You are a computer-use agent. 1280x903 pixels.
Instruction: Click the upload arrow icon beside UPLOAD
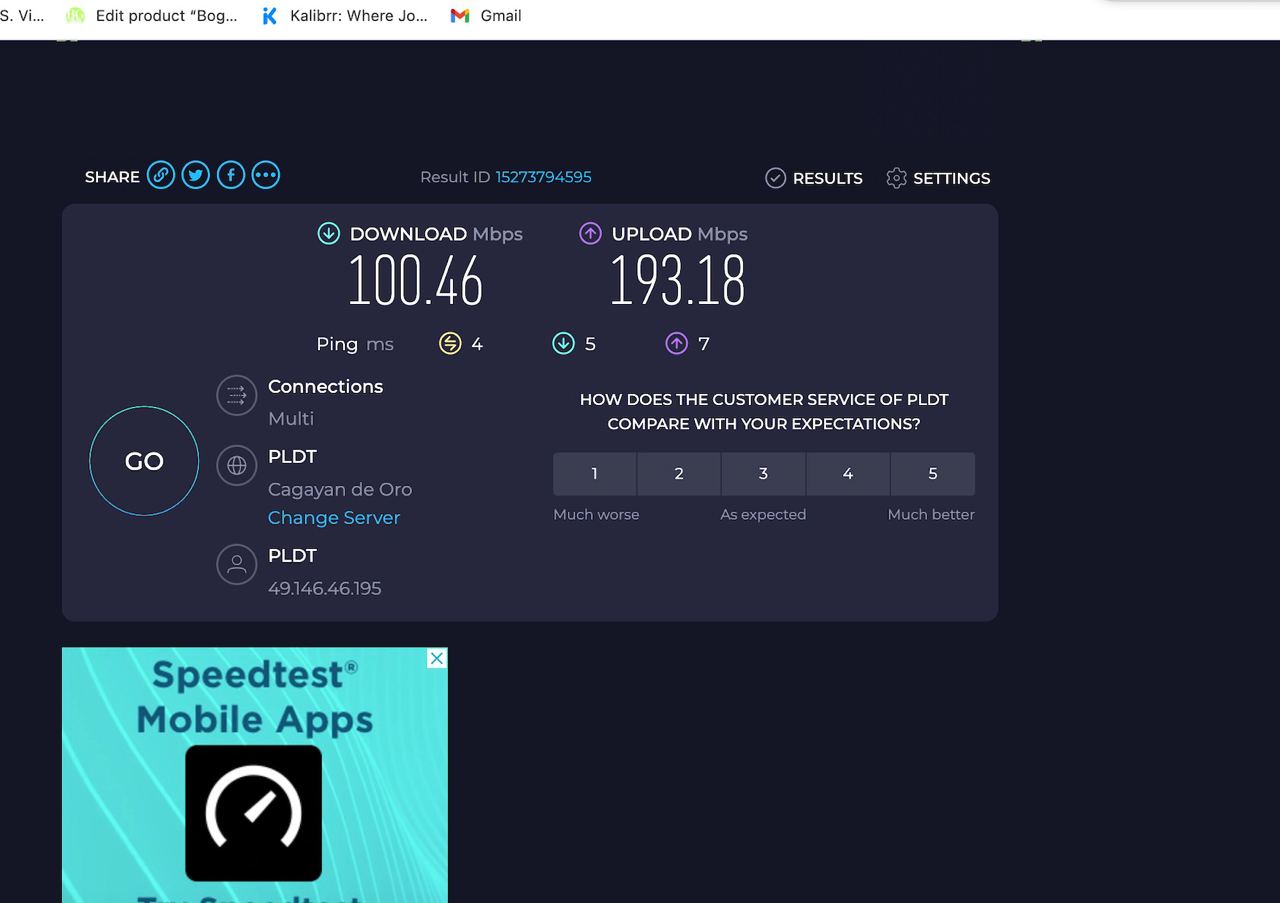(590, 233)
